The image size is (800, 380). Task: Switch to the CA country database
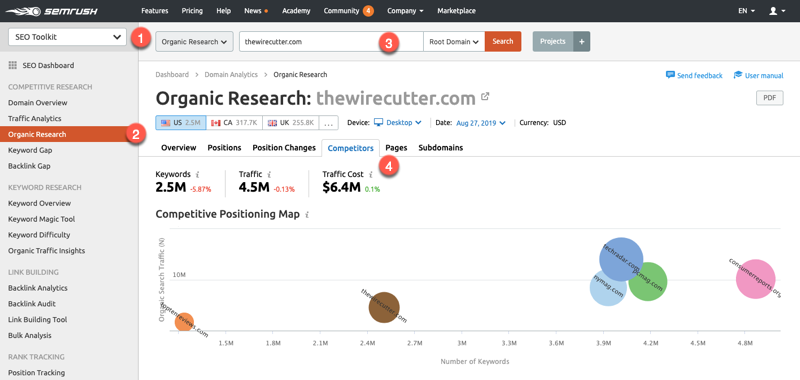(235, 123)
